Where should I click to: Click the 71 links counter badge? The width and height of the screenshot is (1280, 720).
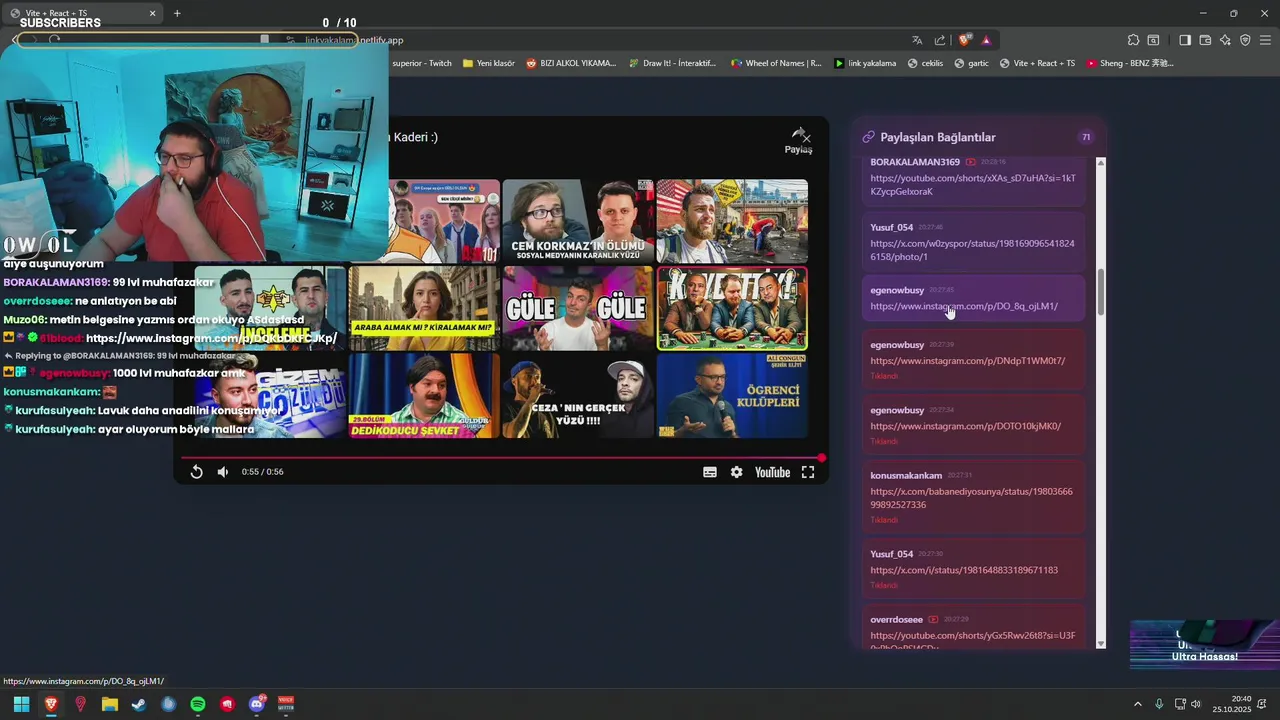point(1086,137)
